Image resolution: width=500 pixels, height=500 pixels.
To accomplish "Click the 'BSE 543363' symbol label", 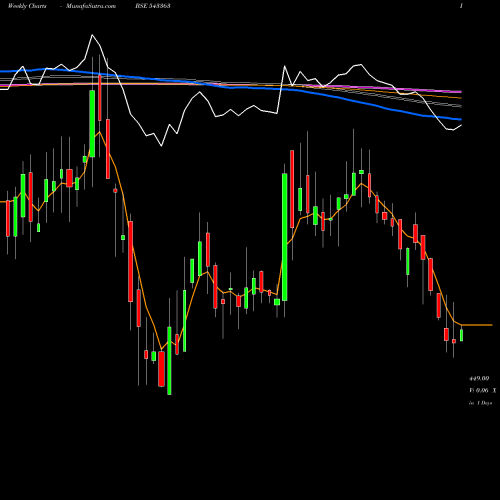I will 153,6.
